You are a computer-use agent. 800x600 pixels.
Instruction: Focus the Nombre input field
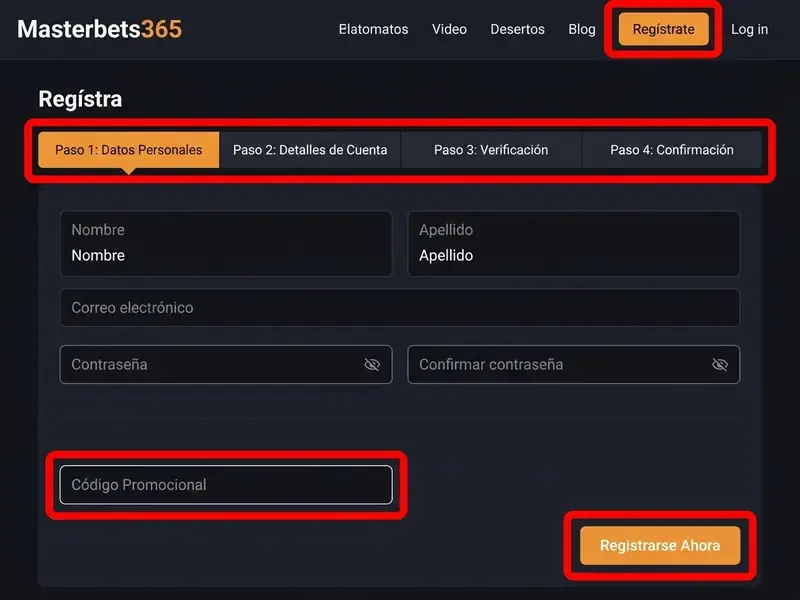(x=226, y=244)
